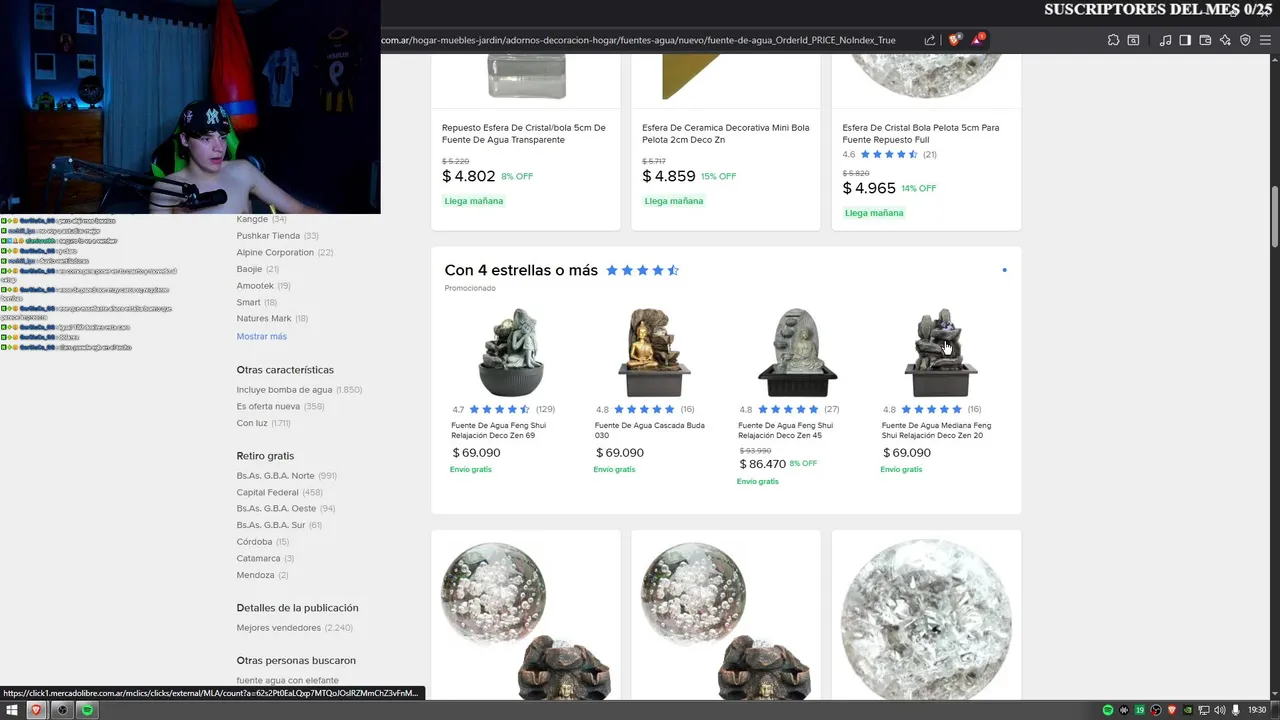
Task: Click the $ 4.965 price
Action: [x=869, y=188]
